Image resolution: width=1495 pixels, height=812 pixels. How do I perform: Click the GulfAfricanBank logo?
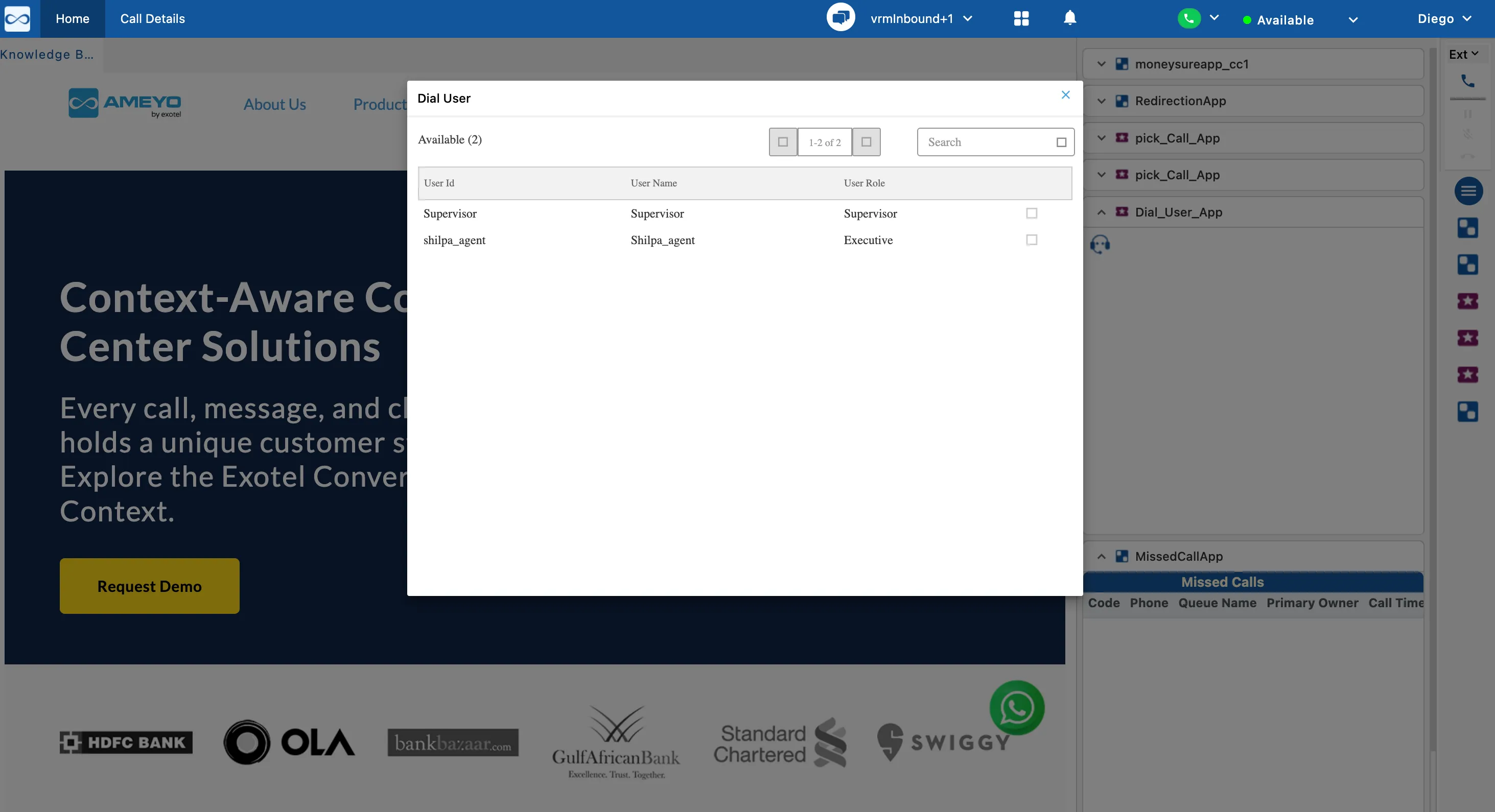616,743
